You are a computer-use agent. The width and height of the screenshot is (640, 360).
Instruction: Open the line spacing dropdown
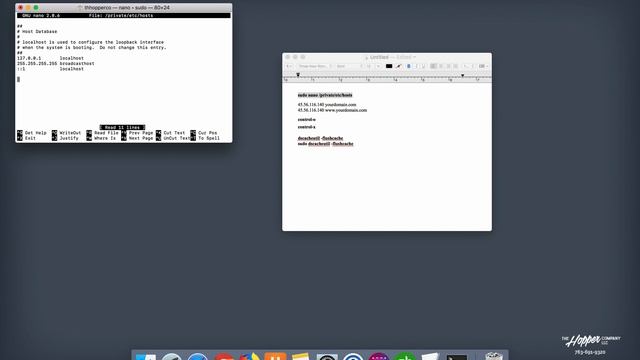468,66
